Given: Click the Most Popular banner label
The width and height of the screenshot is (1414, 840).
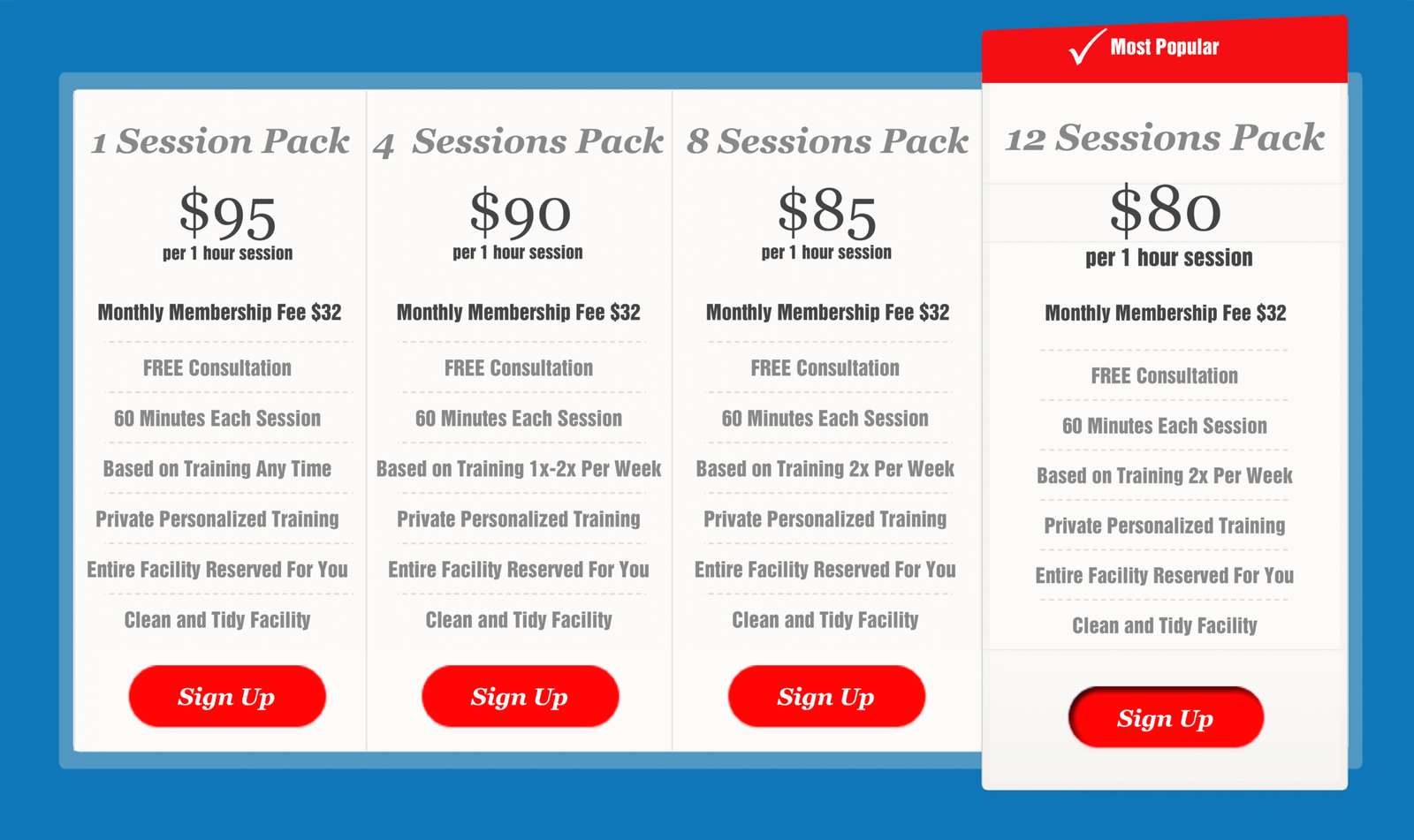Looking at the screenshot, I should (1164, 47).
